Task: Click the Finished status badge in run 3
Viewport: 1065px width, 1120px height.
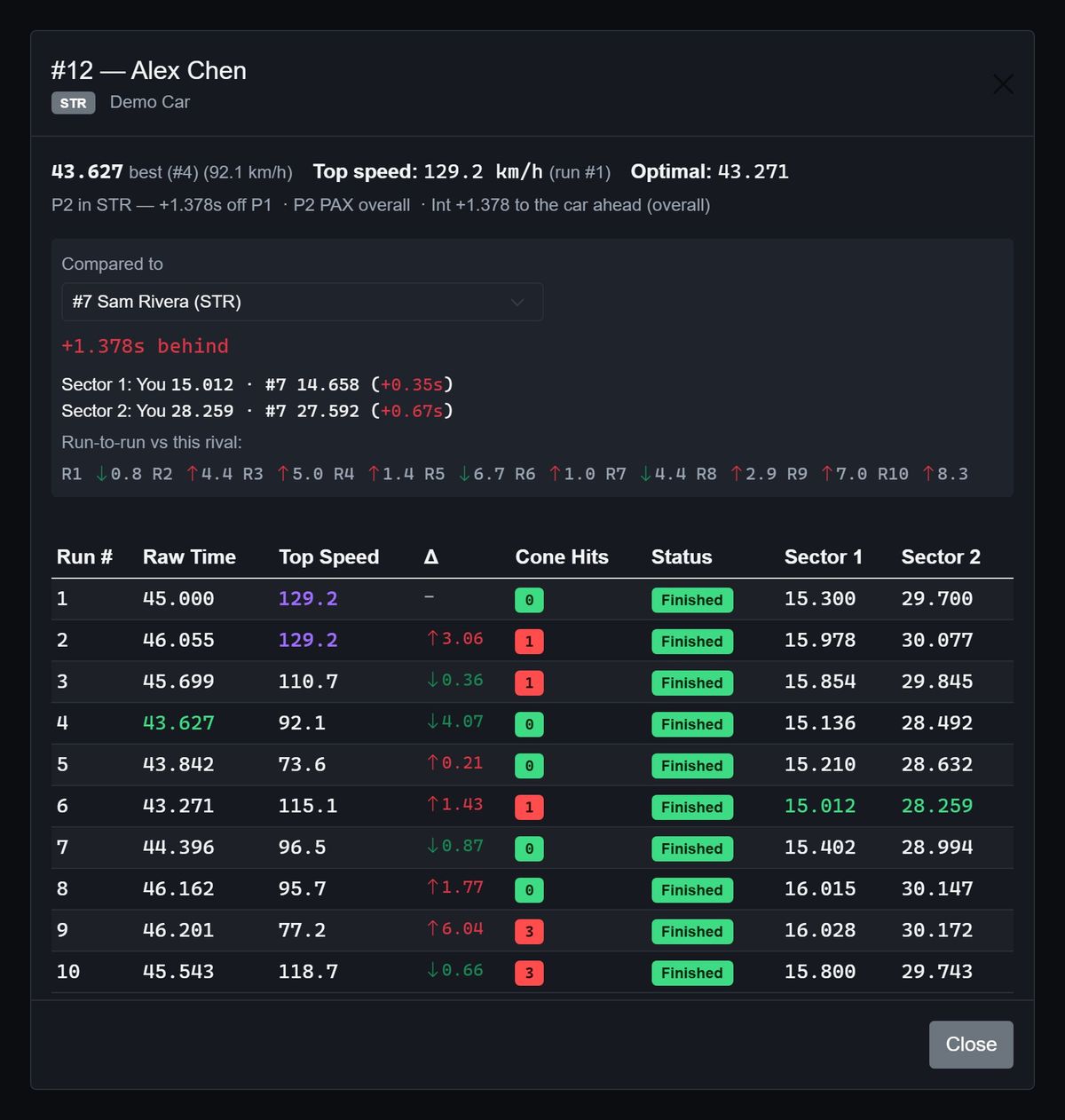Action: [x=692, y=682]
